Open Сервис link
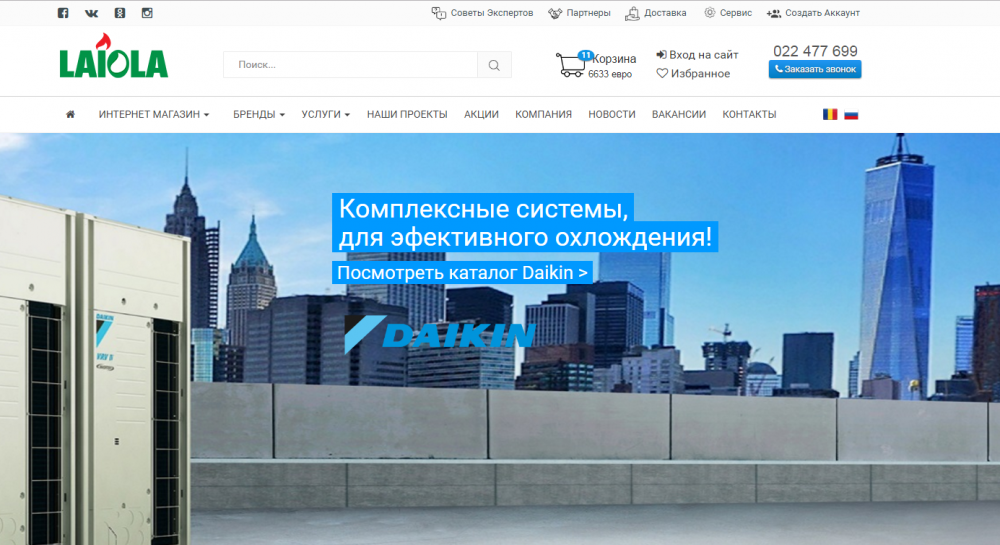 (735, 13)
